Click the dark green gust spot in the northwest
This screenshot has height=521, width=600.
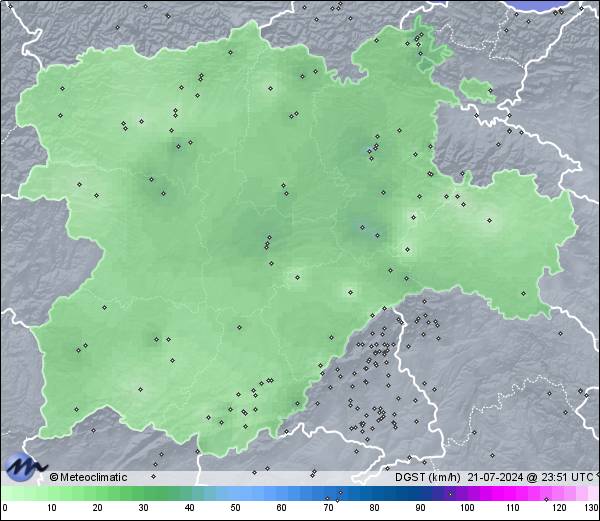point(160,188)
